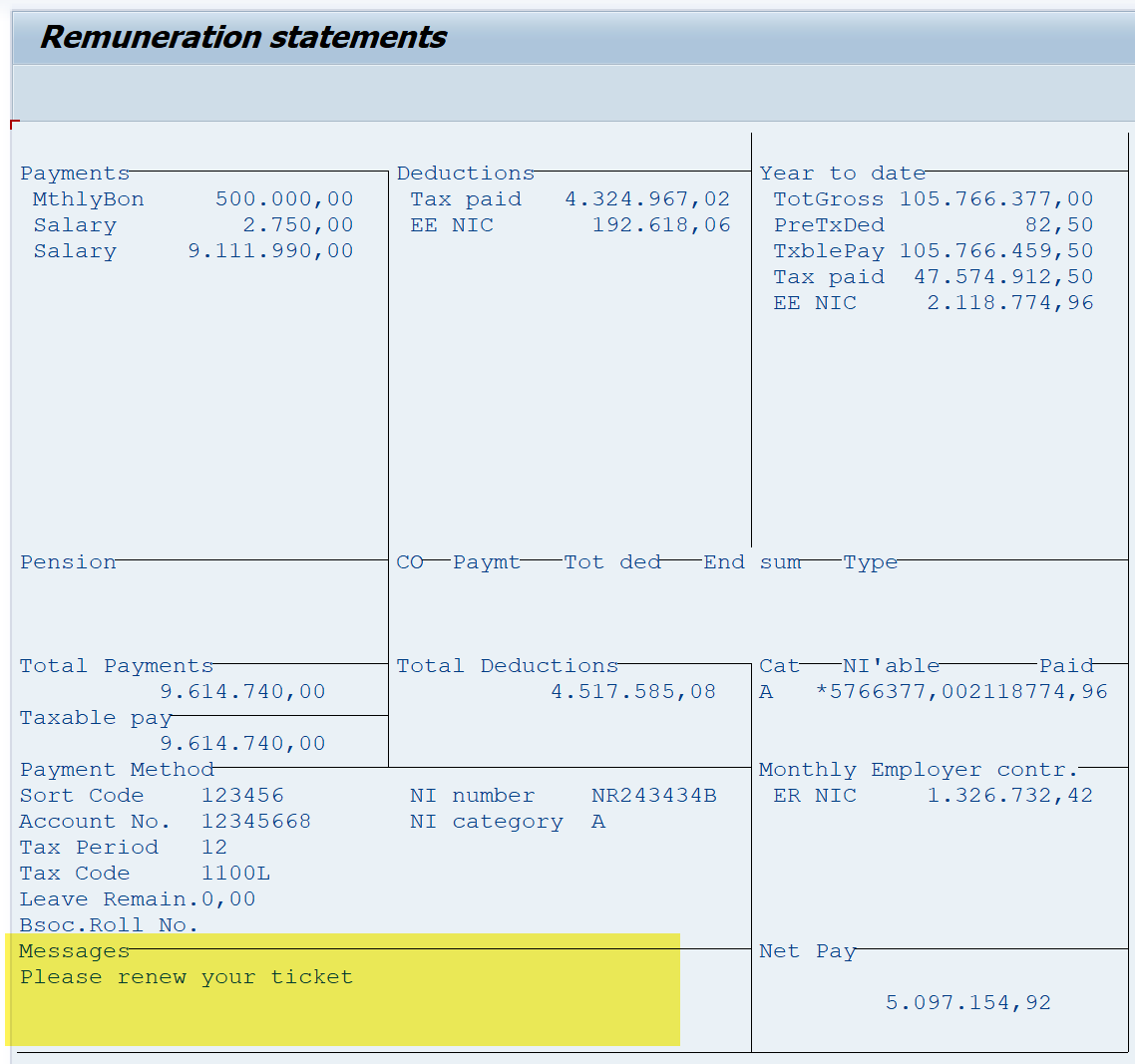Viewport: 1135px width, 1064px height.
Task: Click the 500.000,00 monthly bonus amount
Action: coord(283,199)
